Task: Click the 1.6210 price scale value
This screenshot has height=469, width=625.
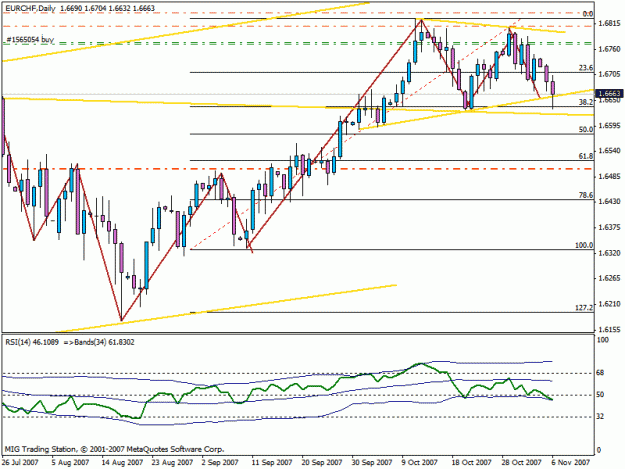Action: tap(609, 304)
